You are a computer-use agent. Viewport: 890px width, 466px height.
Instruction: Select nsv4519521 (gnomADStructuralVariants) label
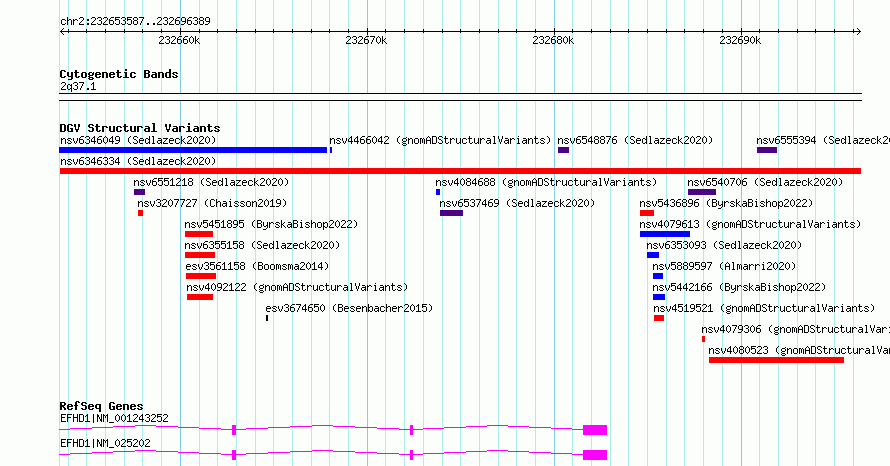click(x=764, y=308)
